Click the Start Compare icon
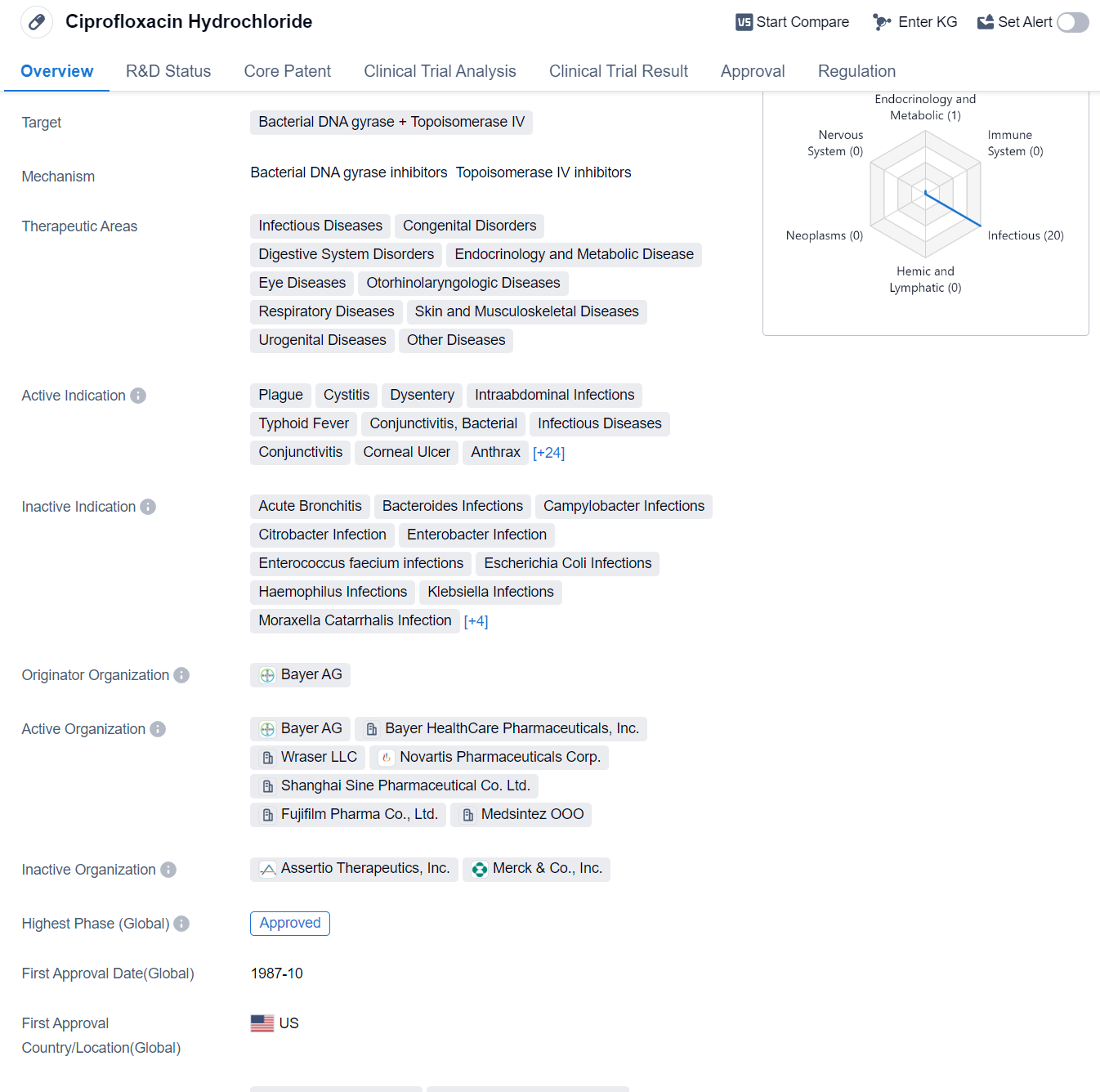Viewport: 1100px width, 1092px height. [744, 22]
